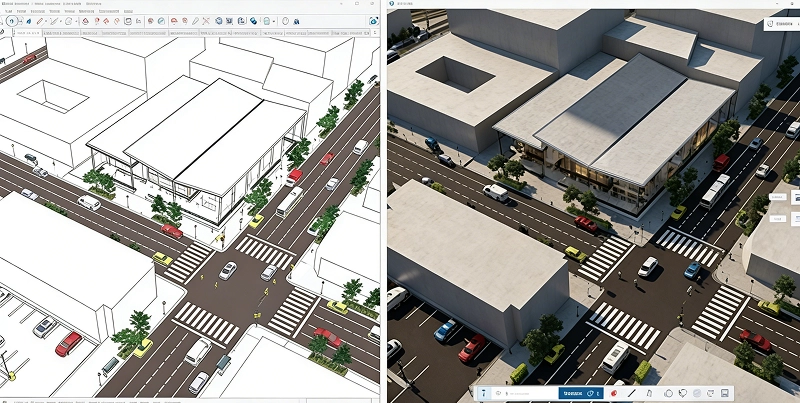Open the dropdown arrow beside the cylinder icon
The image size is (800, 403).
pos(274,21)
